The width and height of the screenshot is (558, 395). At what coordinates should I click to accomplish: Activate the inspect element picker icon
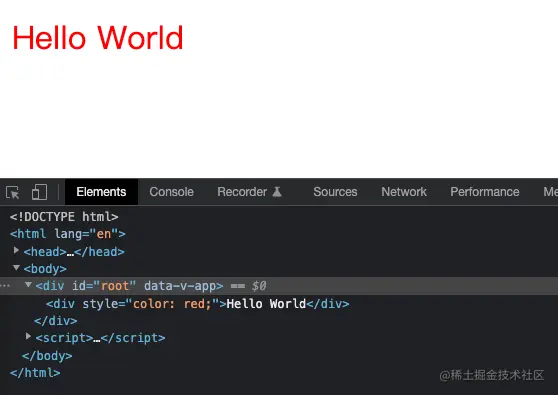click(x=12, y=193)
